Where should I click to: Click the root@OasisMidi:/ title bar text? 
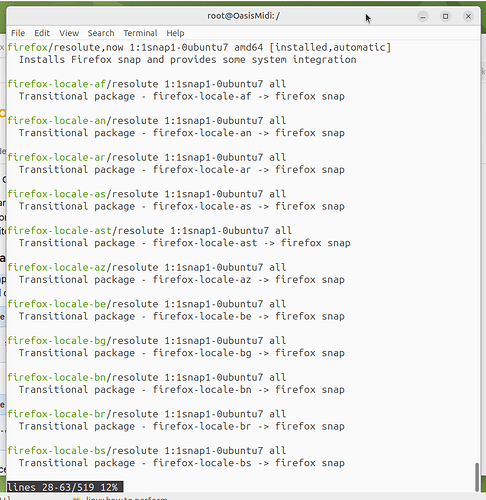coord(243,16)
